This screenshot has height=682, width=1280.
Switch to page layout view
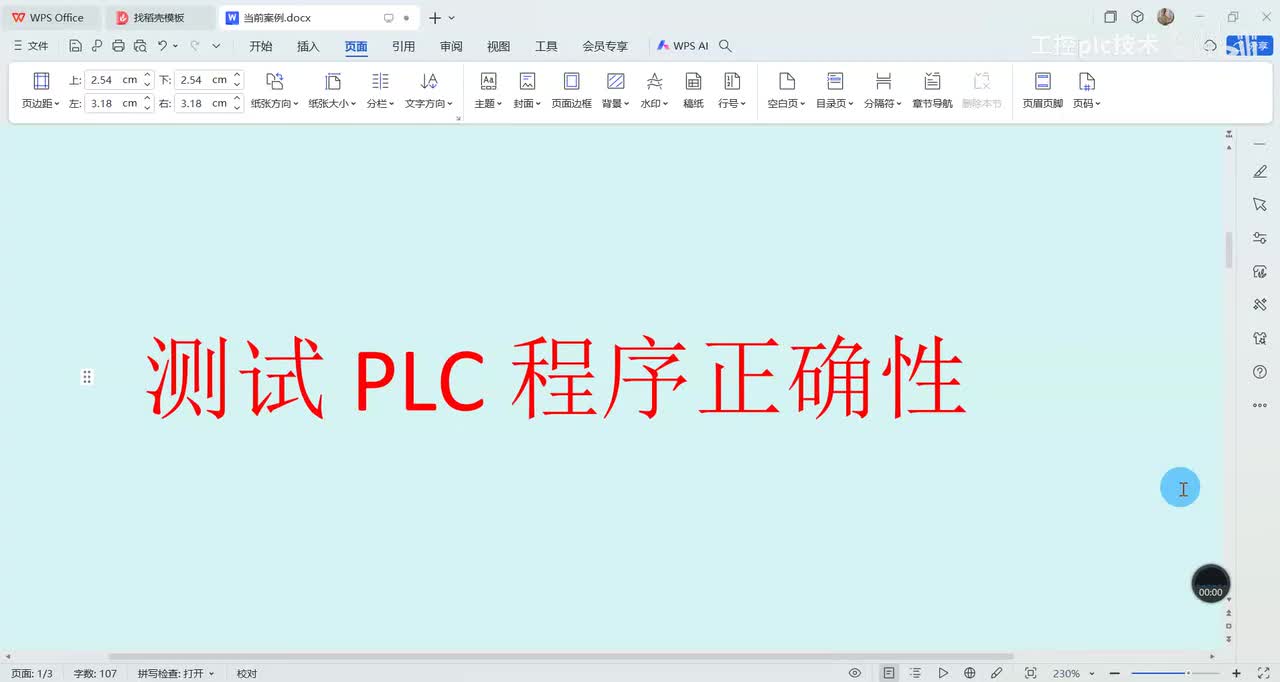[888, 673]
